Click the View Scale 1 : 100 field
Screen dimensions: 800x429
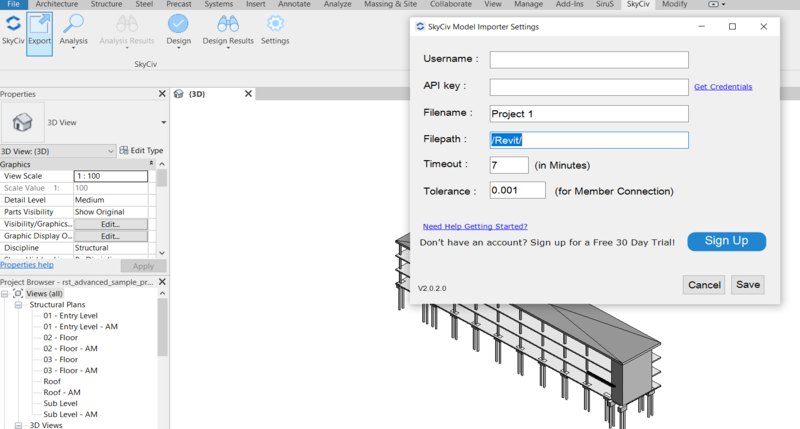point(111,176)
